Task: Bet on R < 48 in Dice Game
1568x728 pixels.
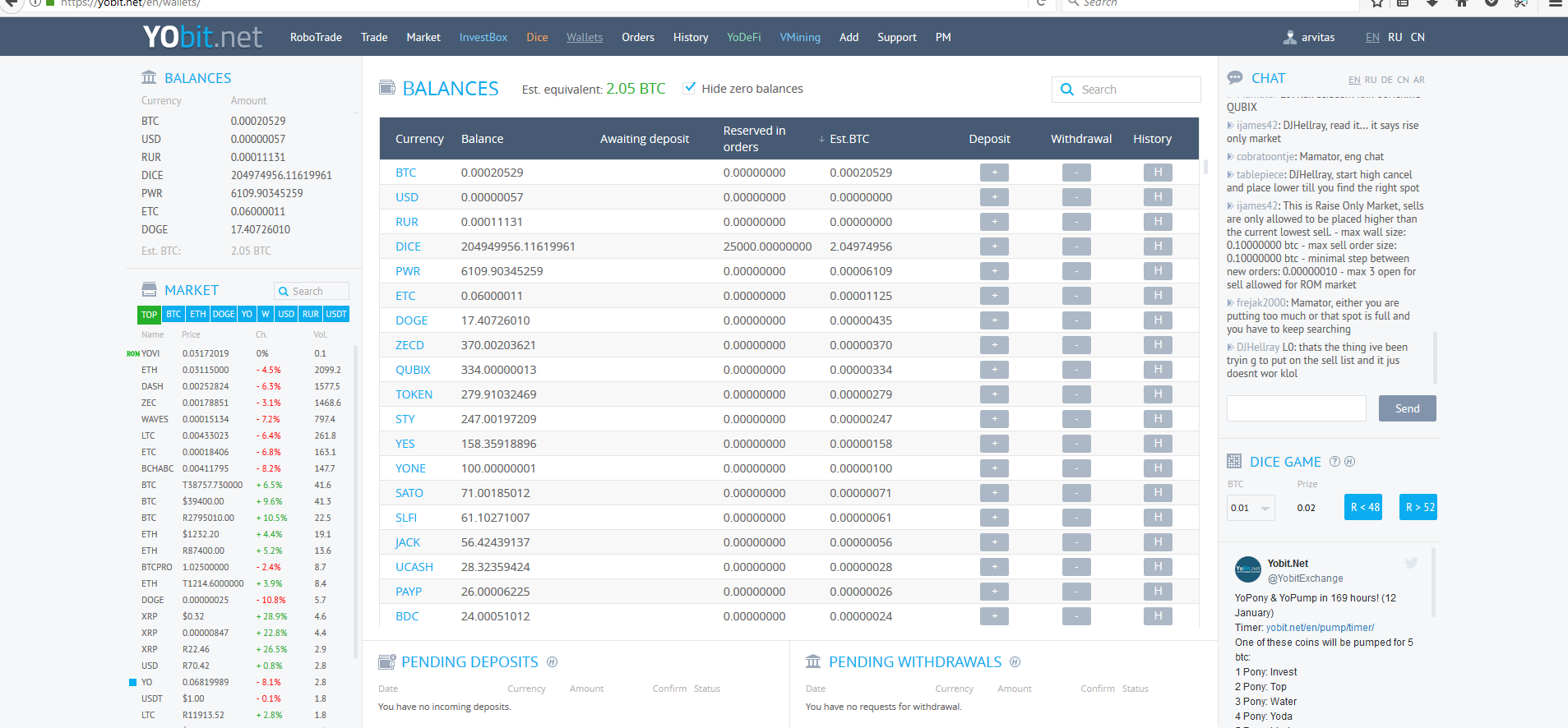Action: coord(1364,507)
